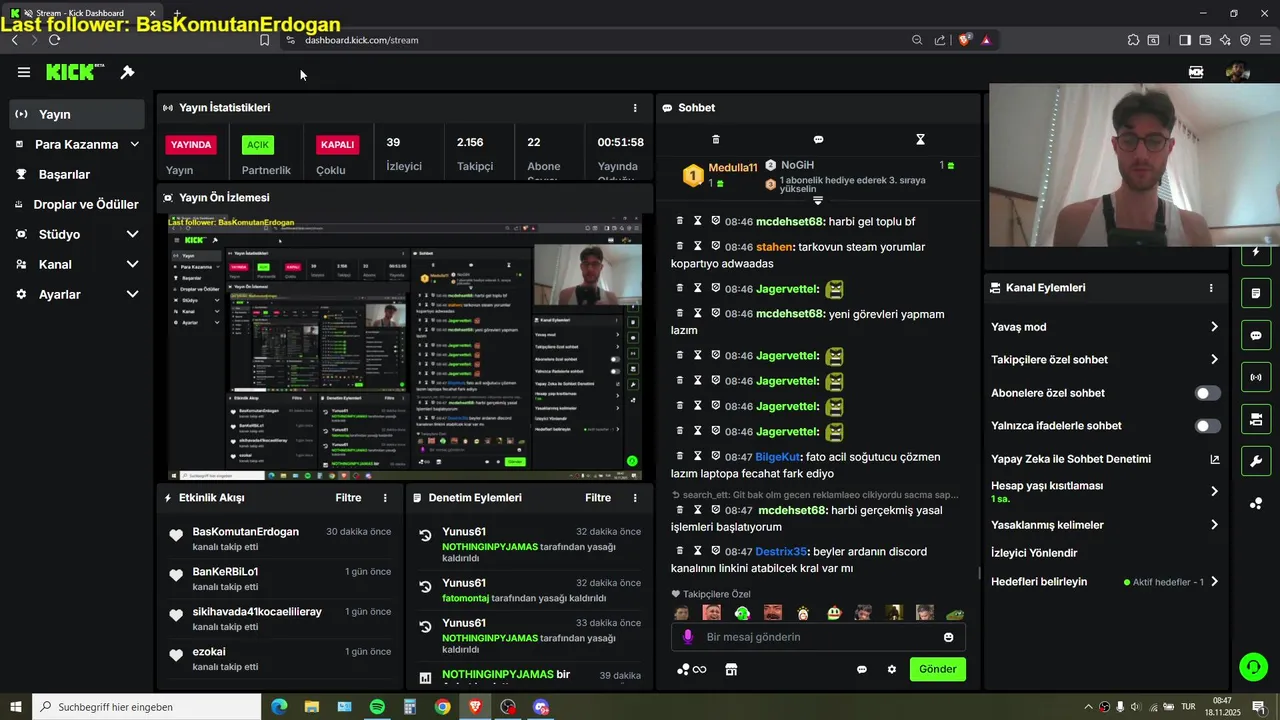This screenshot has height=720, width=1280.
Task: Open Brave browser from the taskbar
Action: pos(475,707)
